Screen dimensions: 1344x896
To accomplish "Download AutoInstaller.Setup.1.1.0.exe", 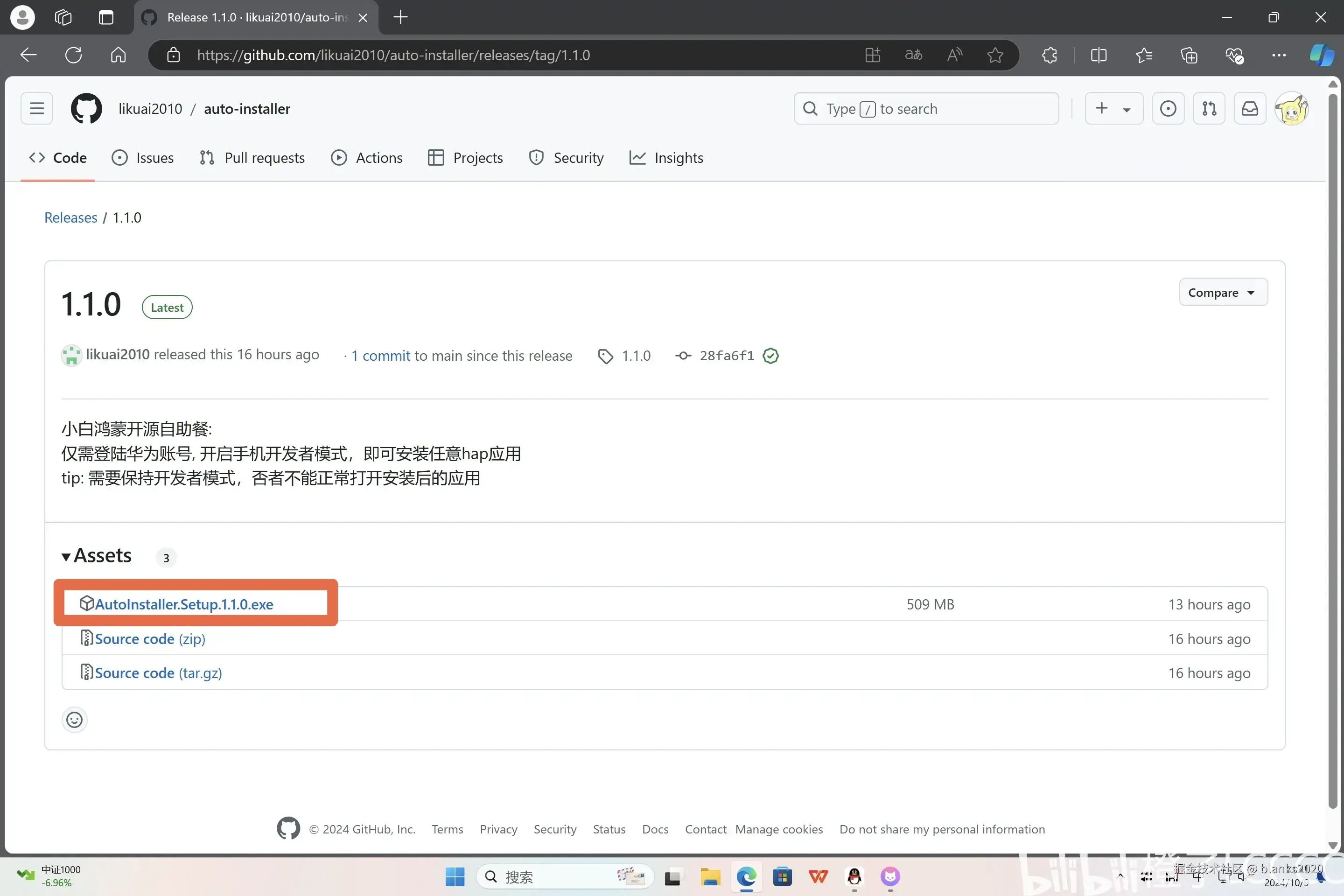I will click(183, 604).
